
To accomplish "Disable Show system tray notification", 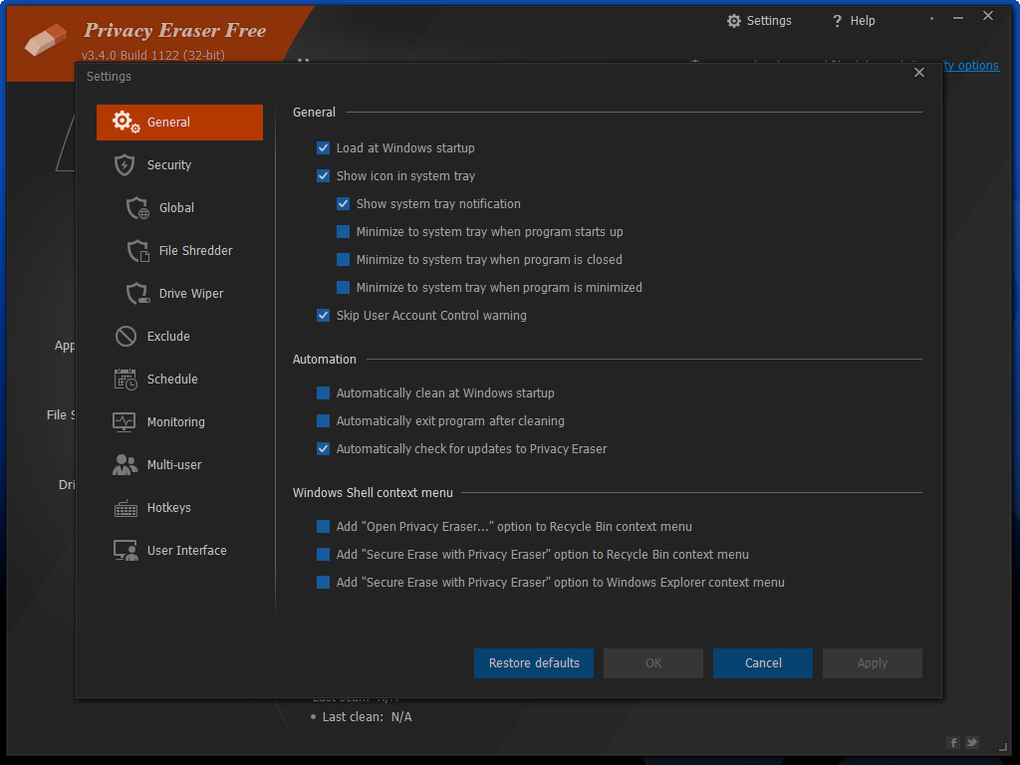I will click(343, 204).
